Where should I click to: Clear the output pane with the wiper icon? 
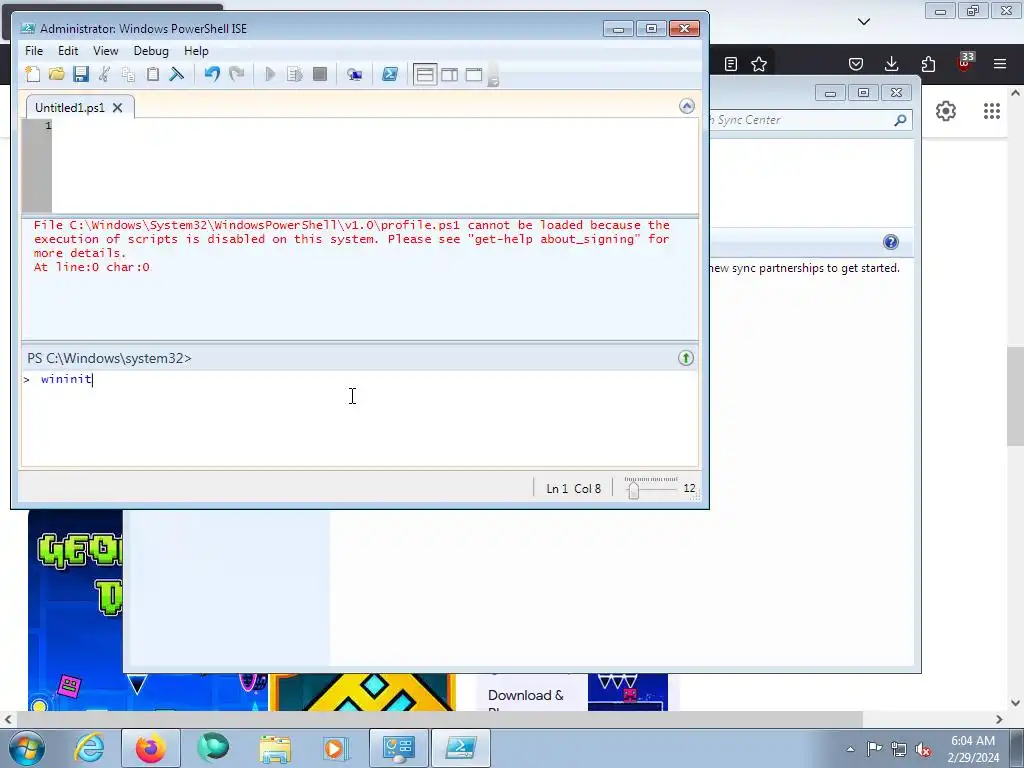coord(177,74)
